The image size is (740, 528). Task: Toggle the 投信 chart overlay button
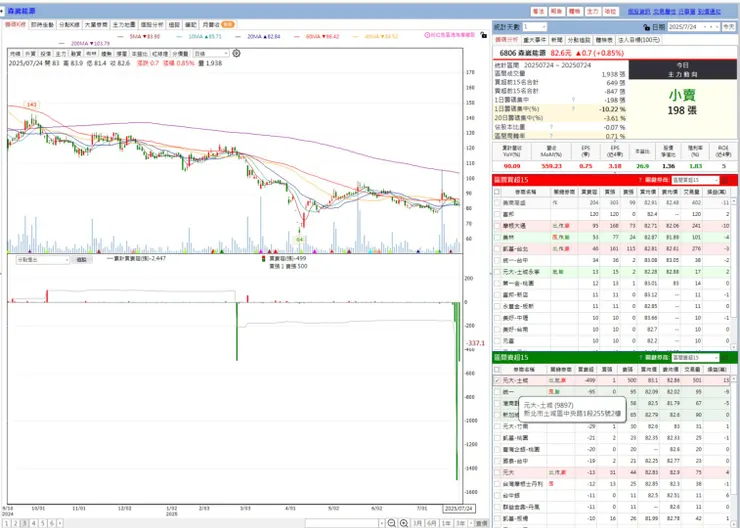[x=45, y=54]
